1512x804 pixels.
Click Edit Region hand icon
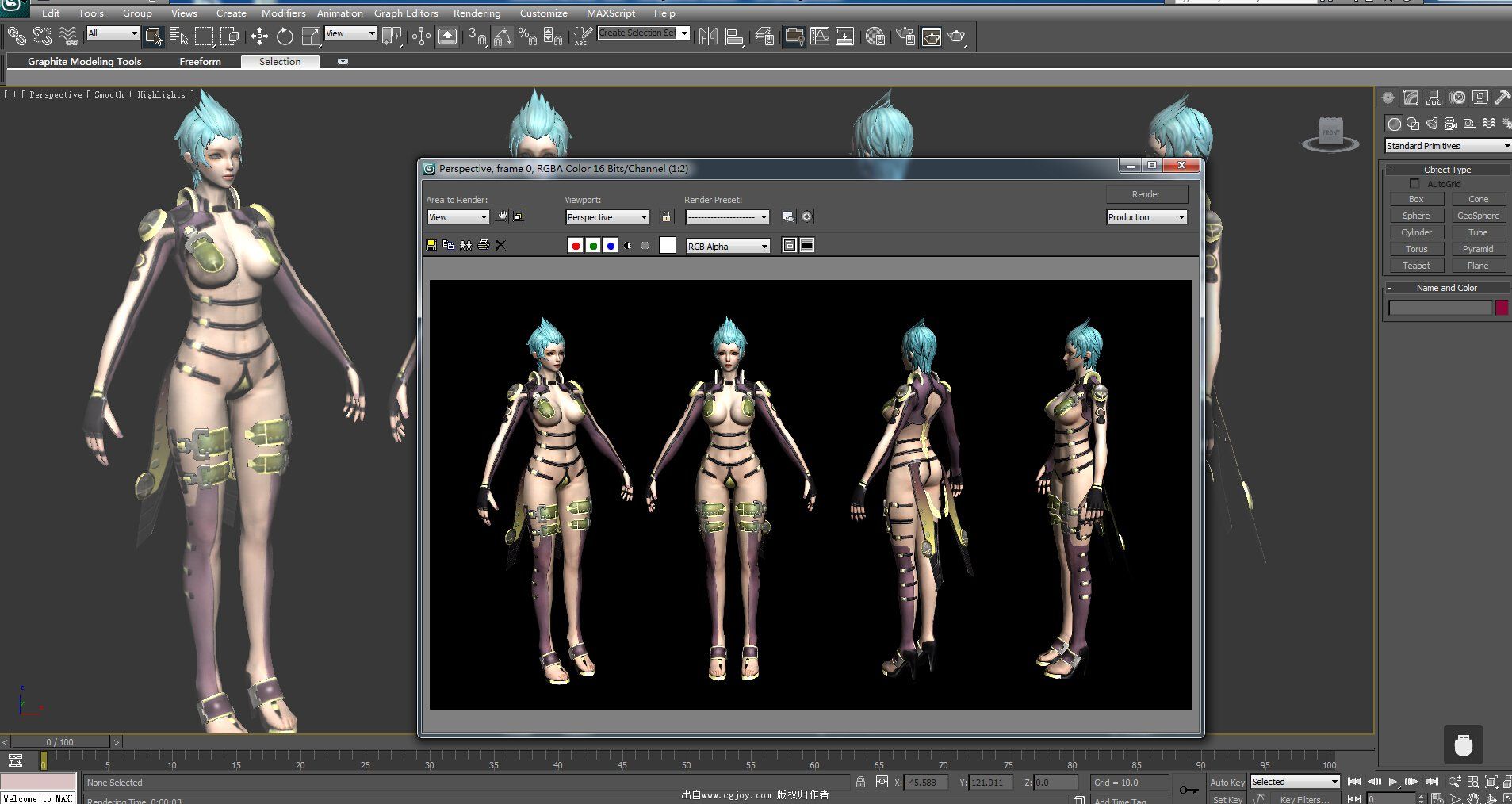(x=502, y=216)
